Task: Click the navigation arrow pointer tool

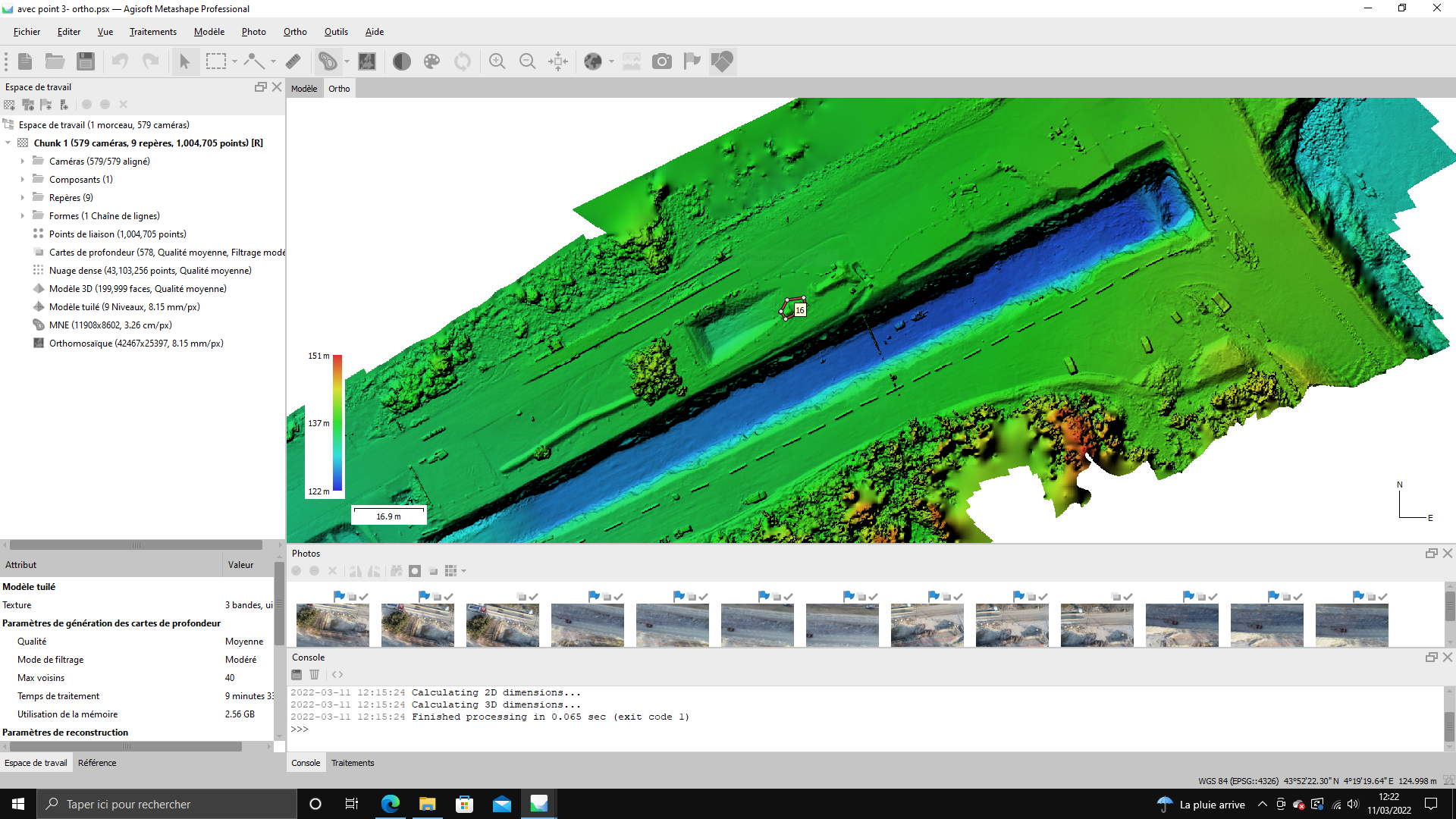Action: pyautogui.click(x=184, y=61)
